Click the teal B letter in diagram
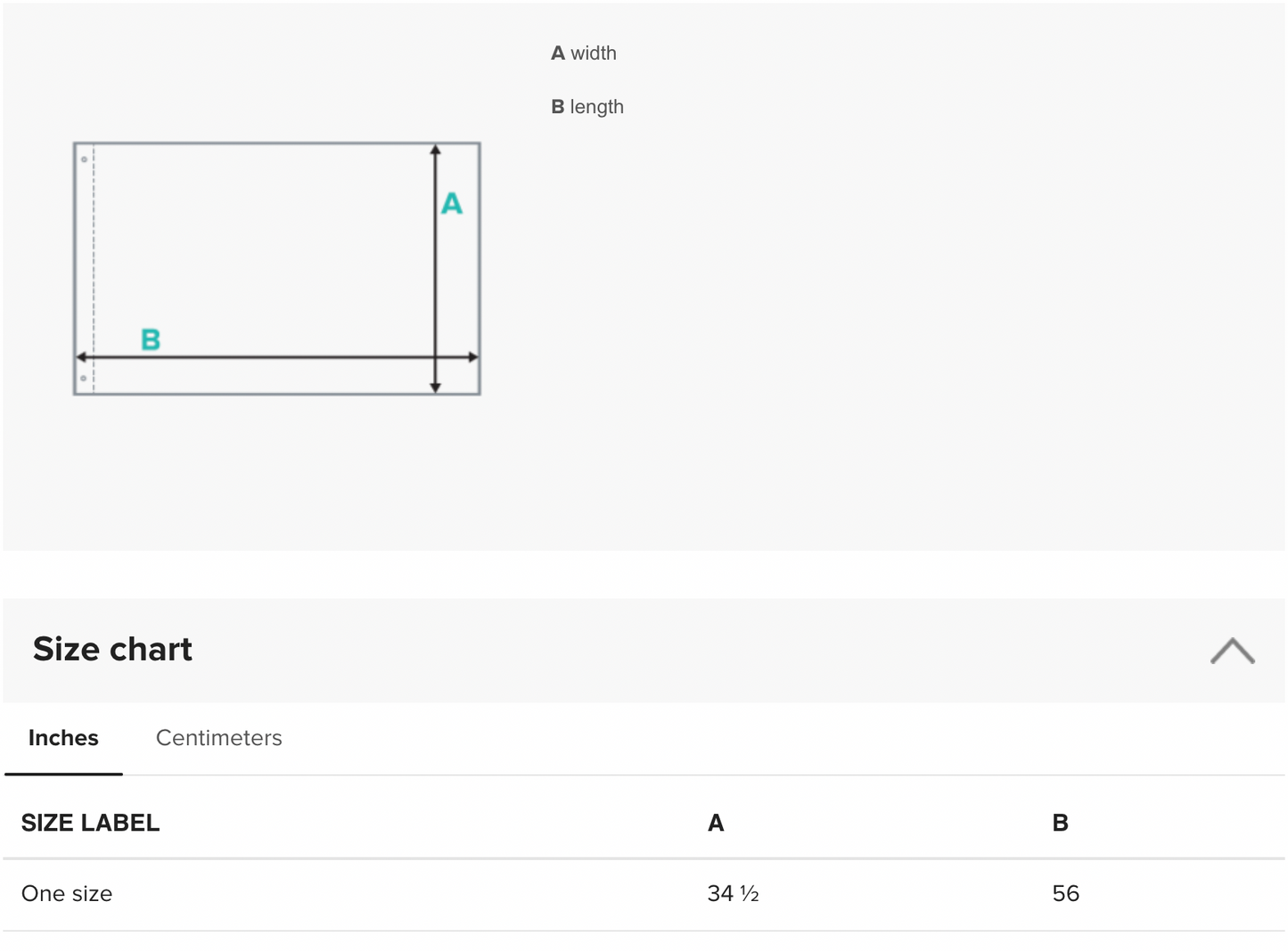 coord(151,340)
